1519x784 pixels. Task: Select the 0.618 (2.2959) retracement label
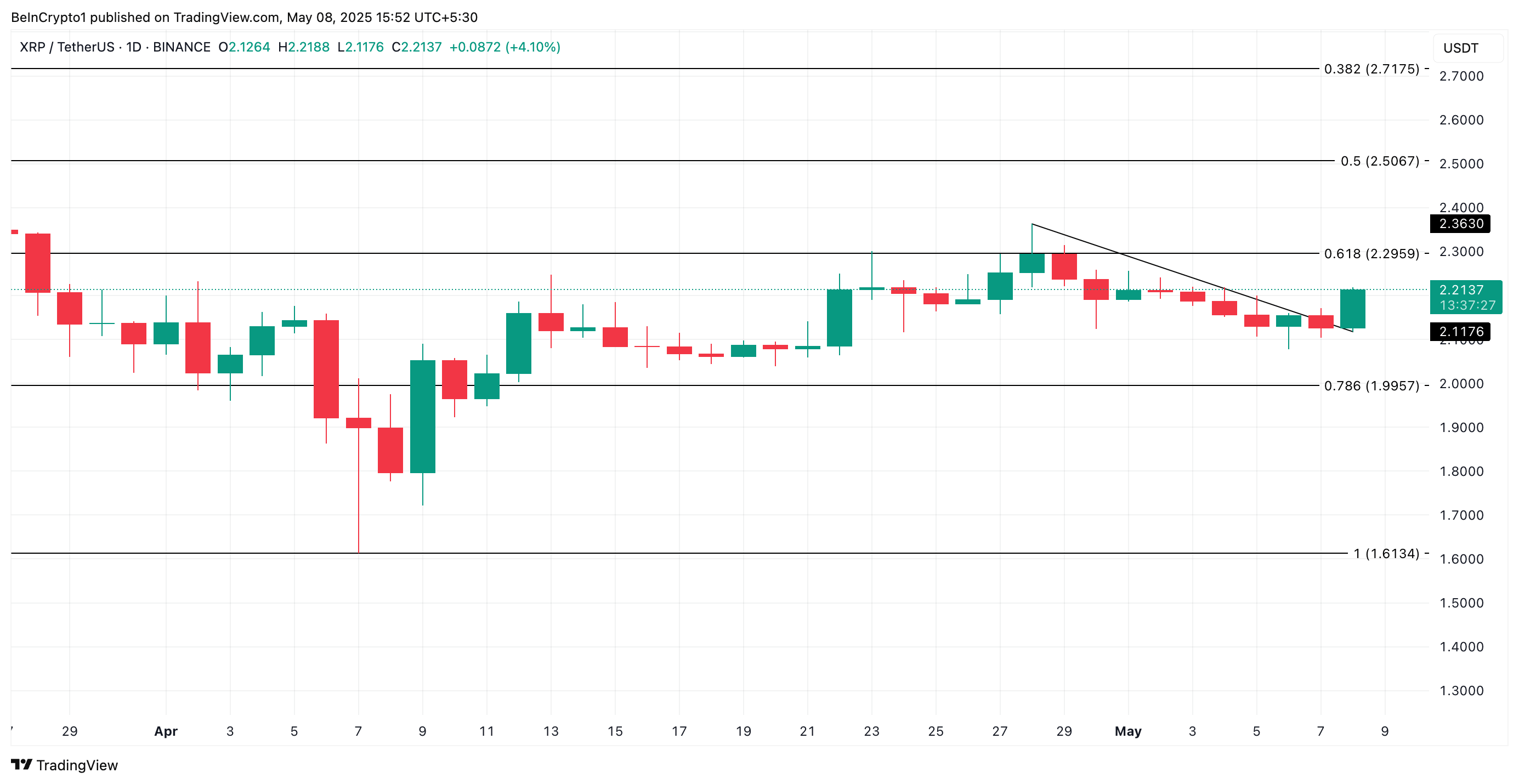pyautogui.click(x=1371, y=253)
